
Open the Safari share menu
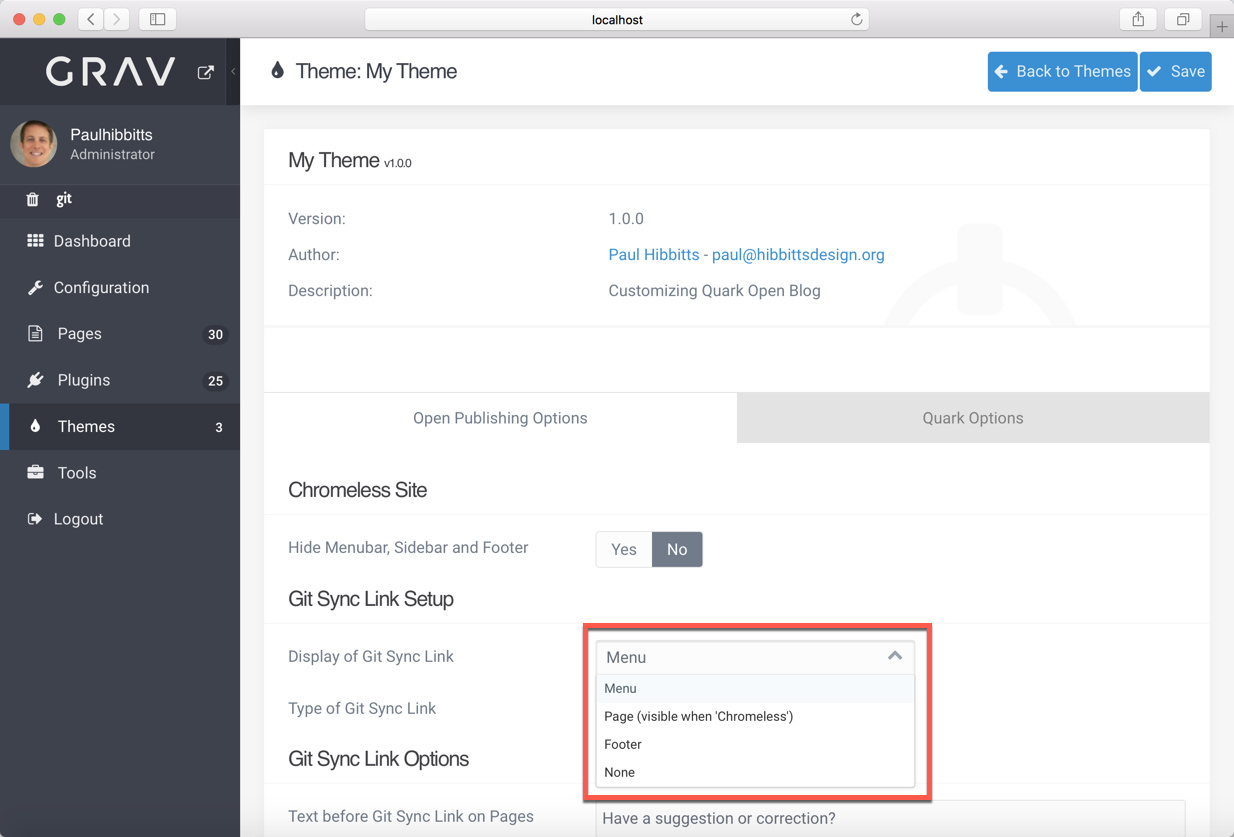[1138, 19]
